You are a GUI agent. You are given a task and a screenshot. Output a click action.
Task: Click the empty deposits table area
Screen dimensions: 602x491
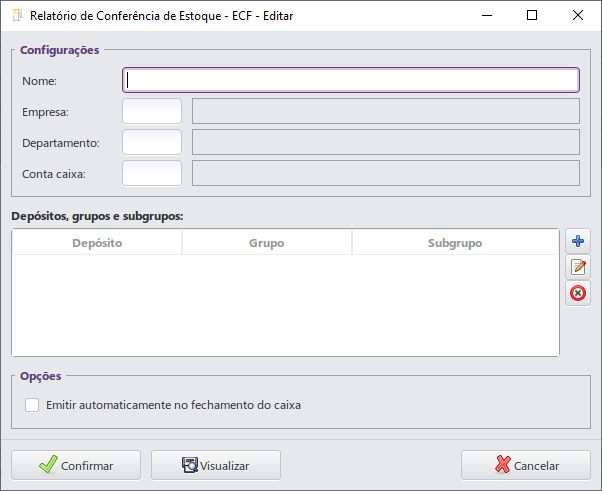(x=285, y=305)
